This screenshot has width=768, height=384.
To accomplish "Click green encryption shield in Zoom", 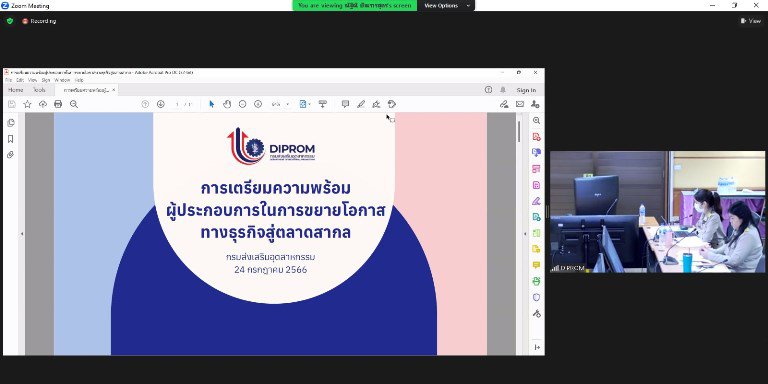I will [x=10, y=21].
